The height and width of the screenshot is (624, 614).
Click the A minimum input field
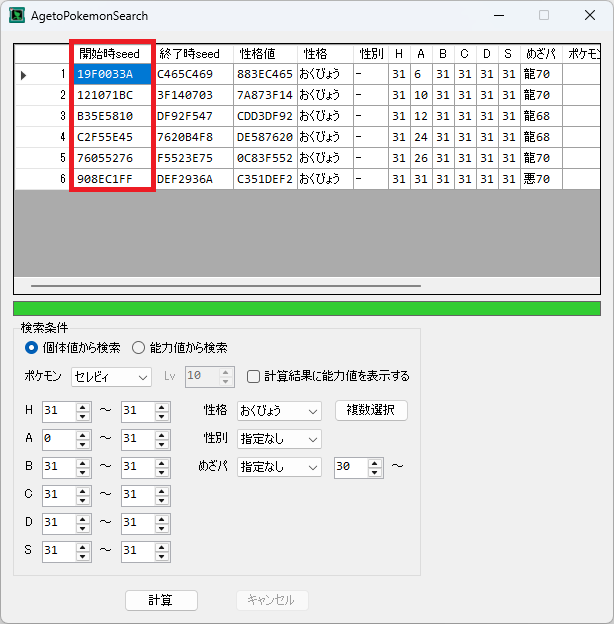click(x=59, y=439)
